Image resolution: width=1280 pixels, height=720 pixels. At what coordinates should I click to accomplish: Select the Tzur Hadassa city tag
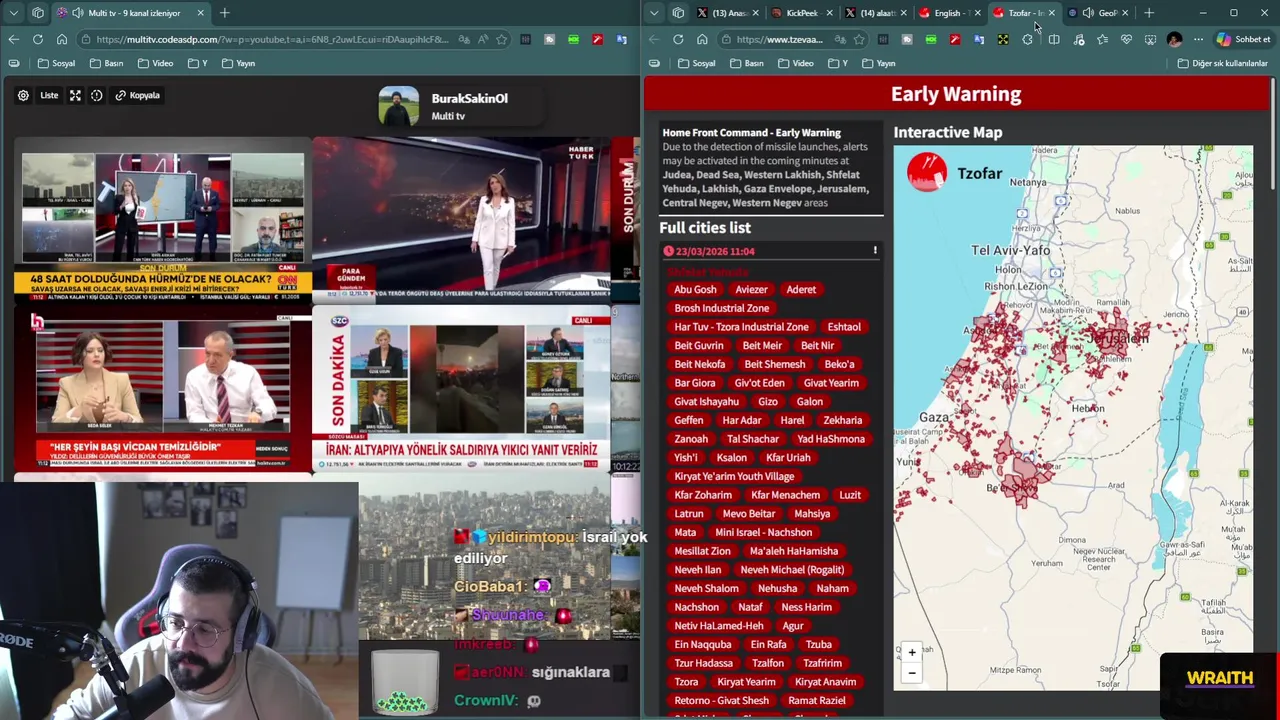[704, 663]
